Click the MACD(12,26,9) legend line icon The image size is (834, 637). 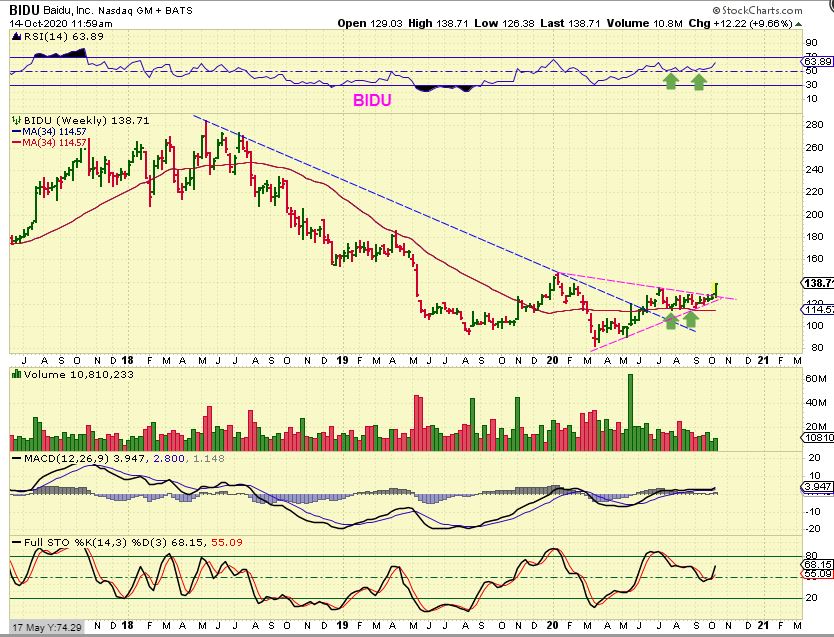(x=15, y=458)
